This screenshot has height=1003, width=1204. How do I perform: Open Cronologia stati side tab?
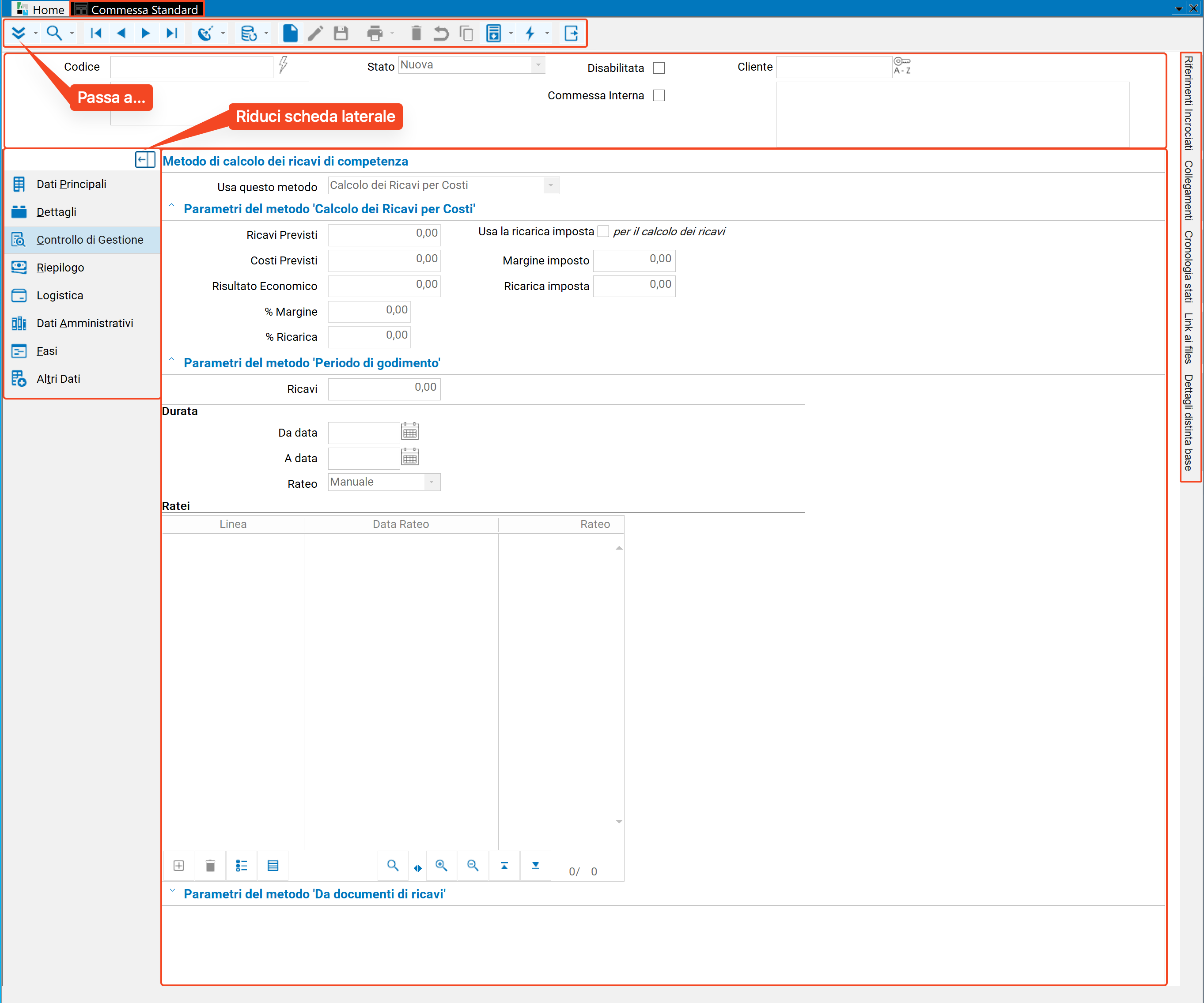[x=1189, y=267]
